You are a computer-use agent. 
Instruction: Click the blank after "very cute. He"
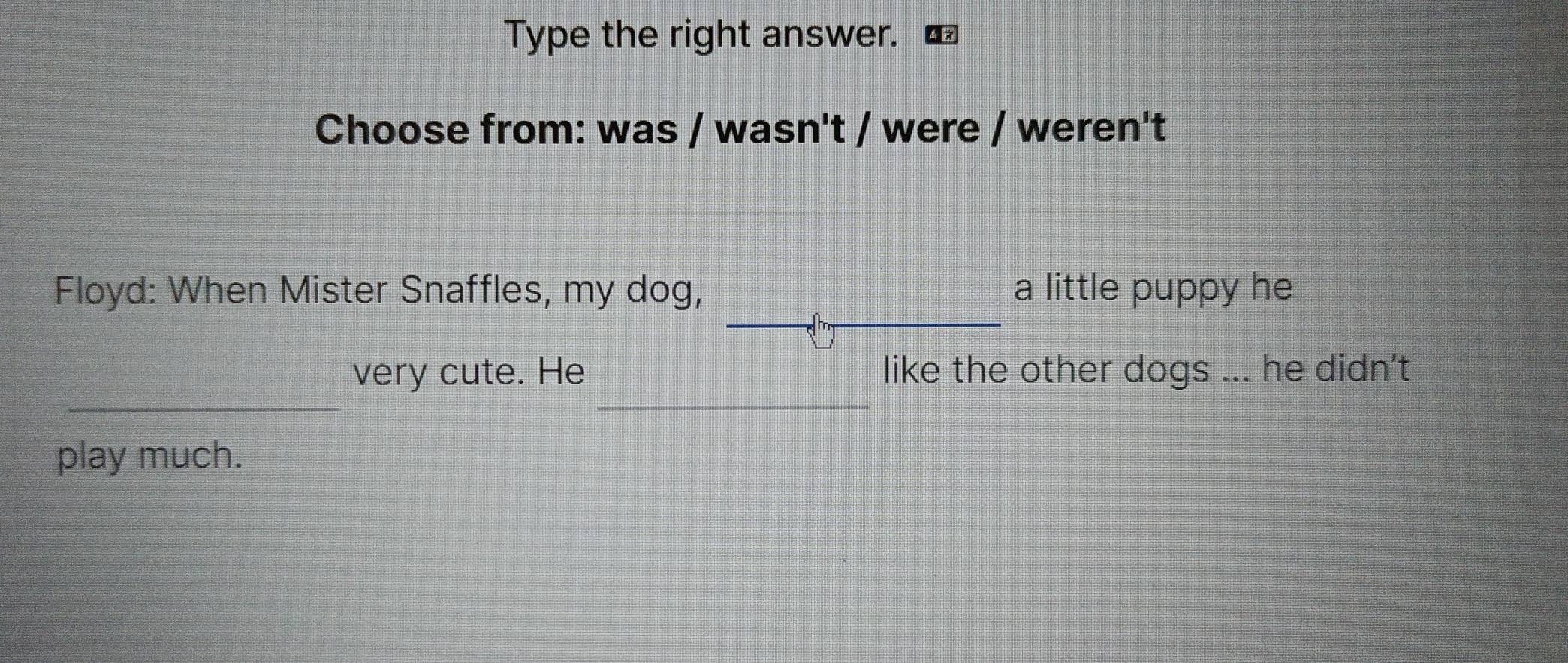(733, 389)
